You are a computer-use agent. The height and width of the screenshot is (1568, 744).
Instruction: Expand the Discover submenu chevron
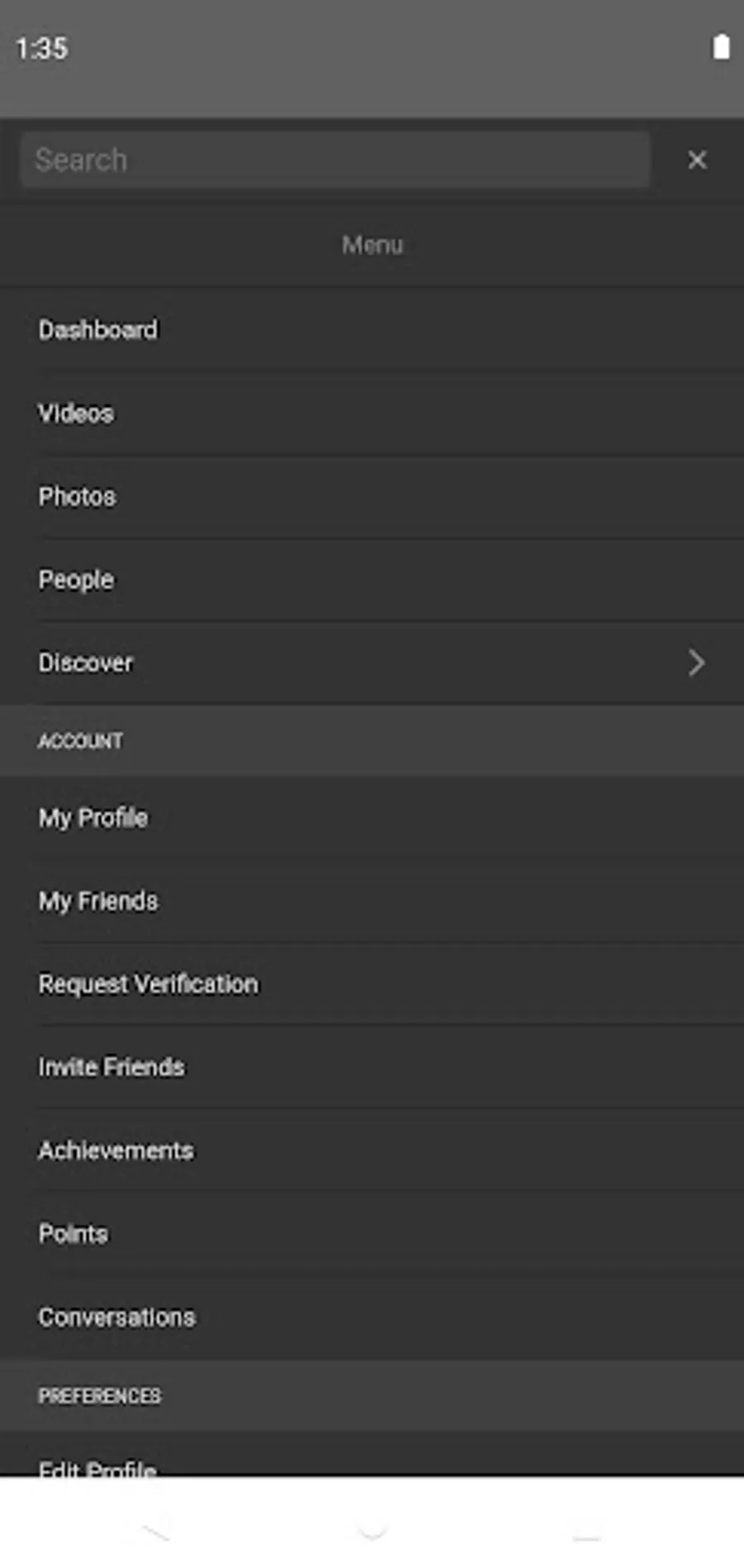[x=696, y=662]
